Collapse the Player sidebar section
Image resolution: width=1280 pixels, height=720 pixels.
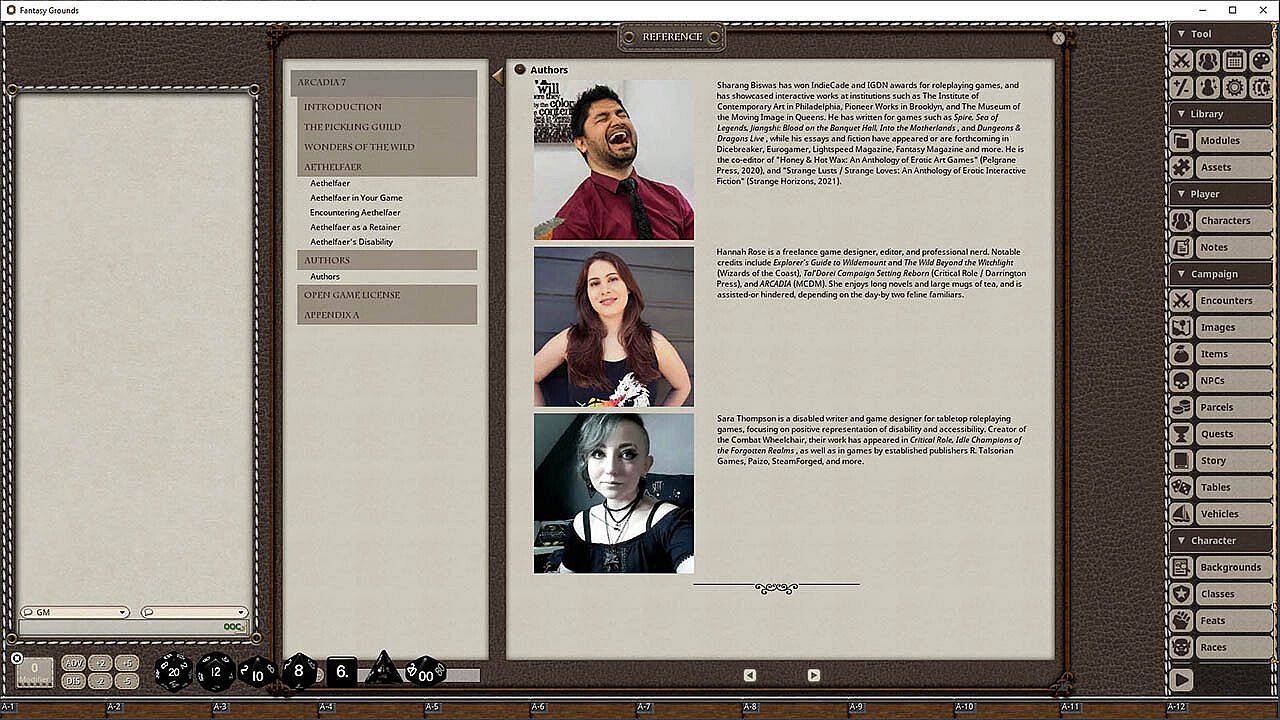(x=1221, y=194)
